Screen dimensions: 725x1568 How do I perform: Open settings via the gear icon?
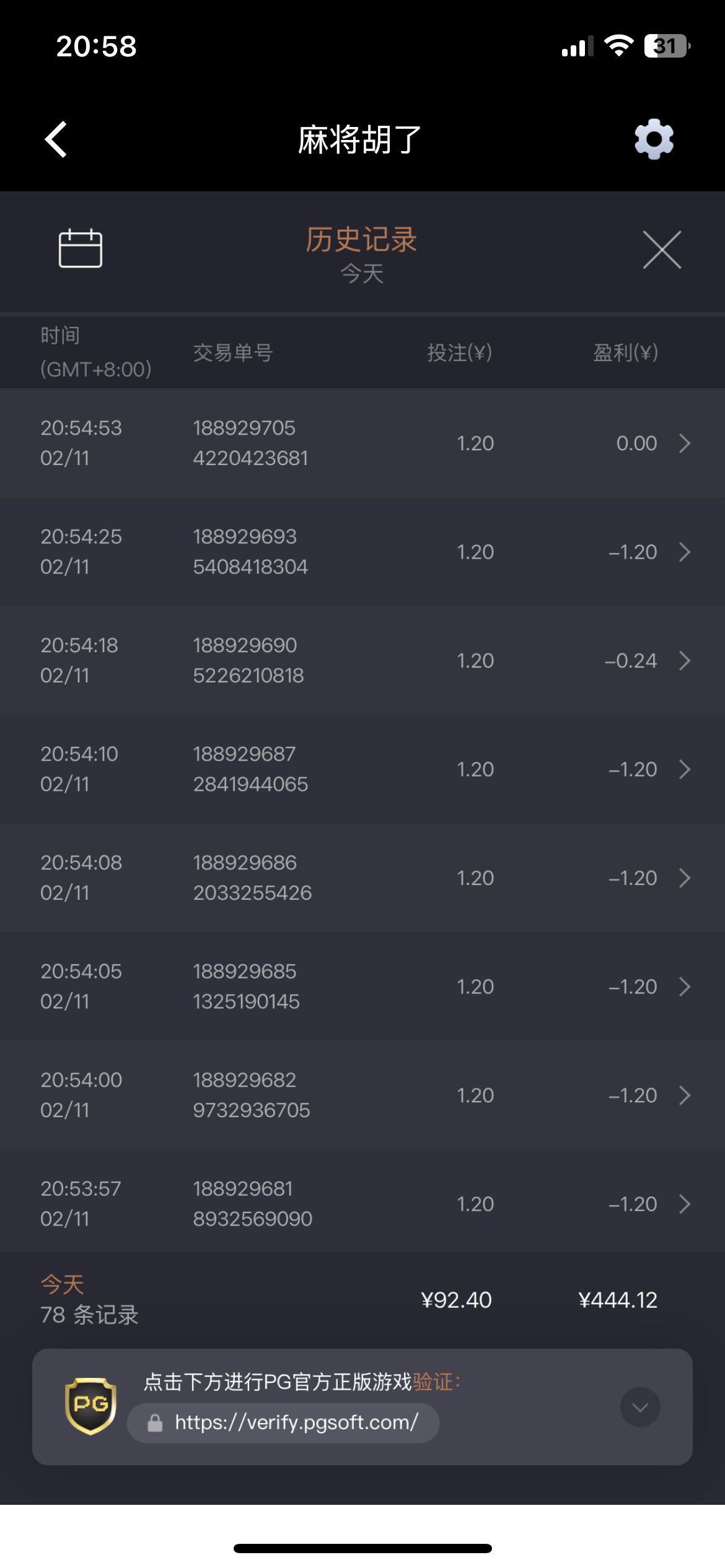pyautogui.click(x=654, y=139)
